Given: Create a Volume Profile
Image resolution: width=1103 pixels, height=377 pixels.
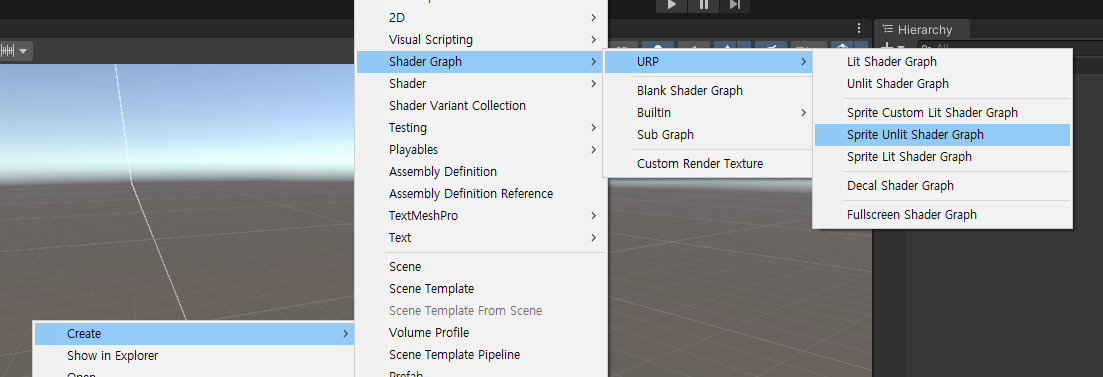Looking at the screenshot, I should coord(481,333).
